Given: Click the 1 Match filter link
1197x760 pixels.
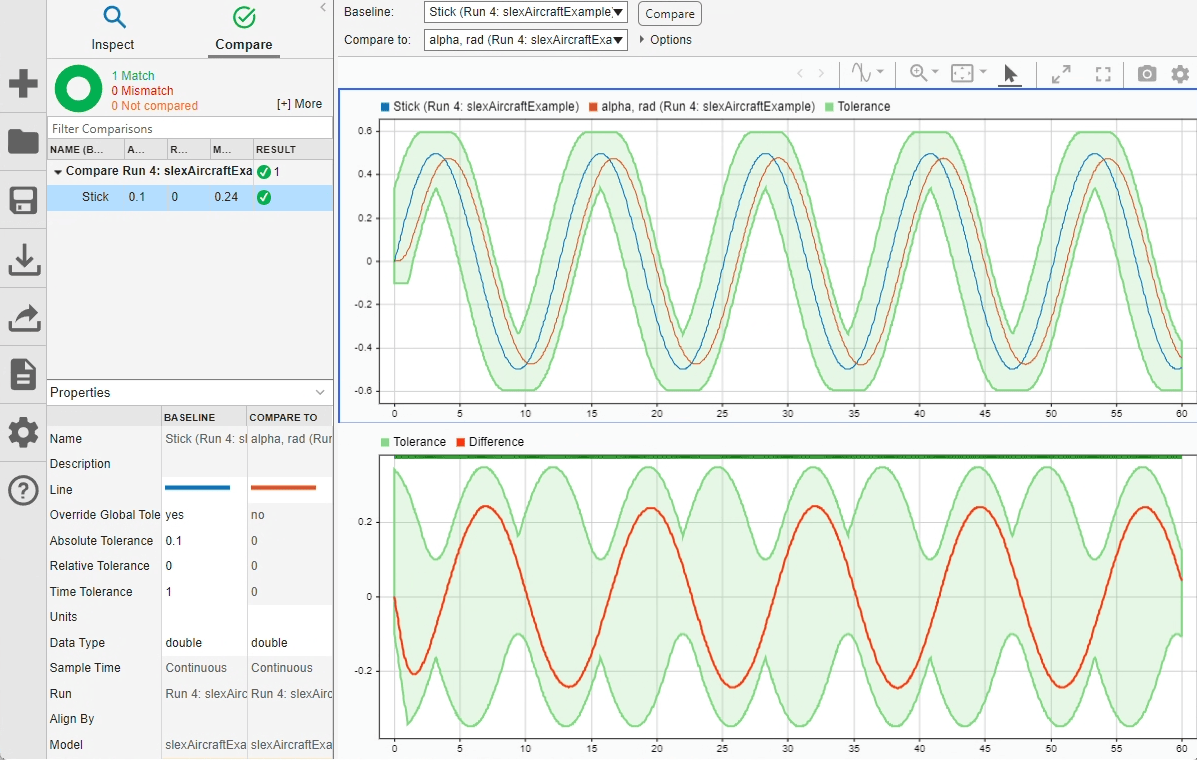Looking at the screenshot, I should (133, 76).
